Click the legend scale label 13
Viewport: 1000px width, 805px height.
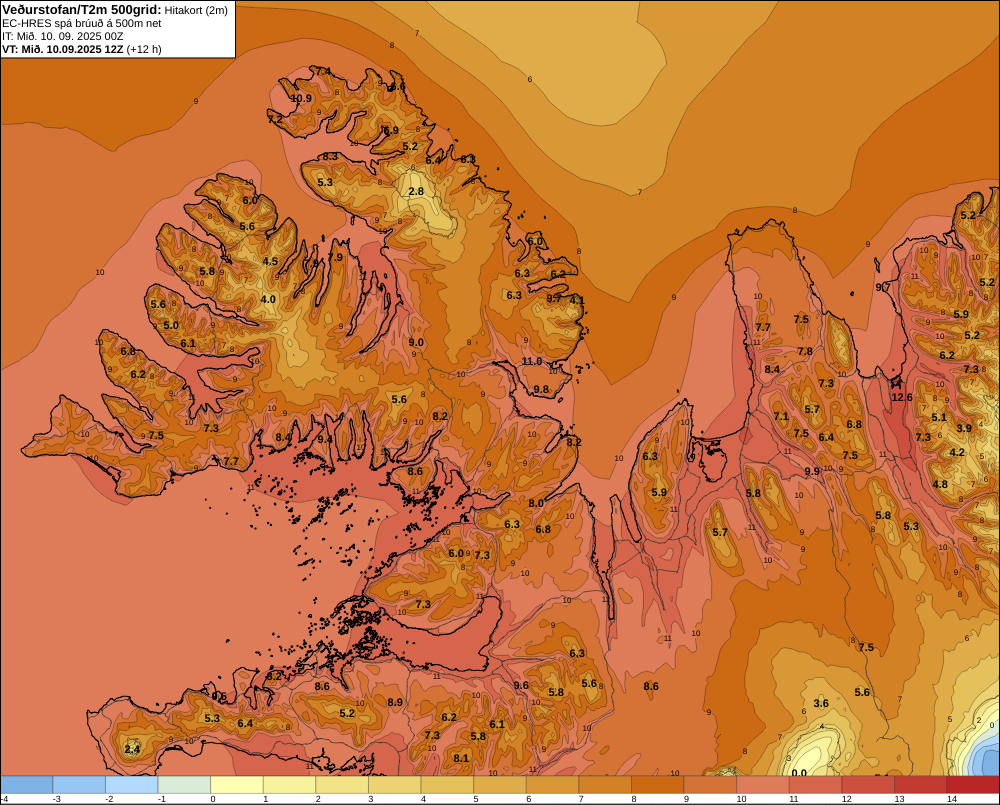[x=899, y=799]
